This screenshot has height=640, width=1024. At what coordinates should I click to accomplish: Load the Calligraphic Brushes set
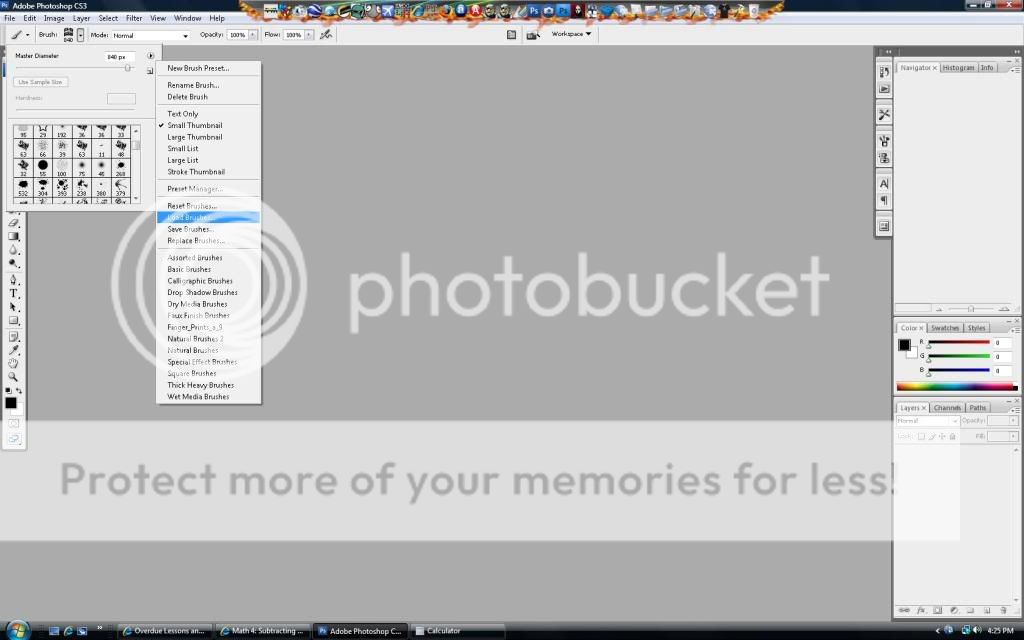coord(208,281)
